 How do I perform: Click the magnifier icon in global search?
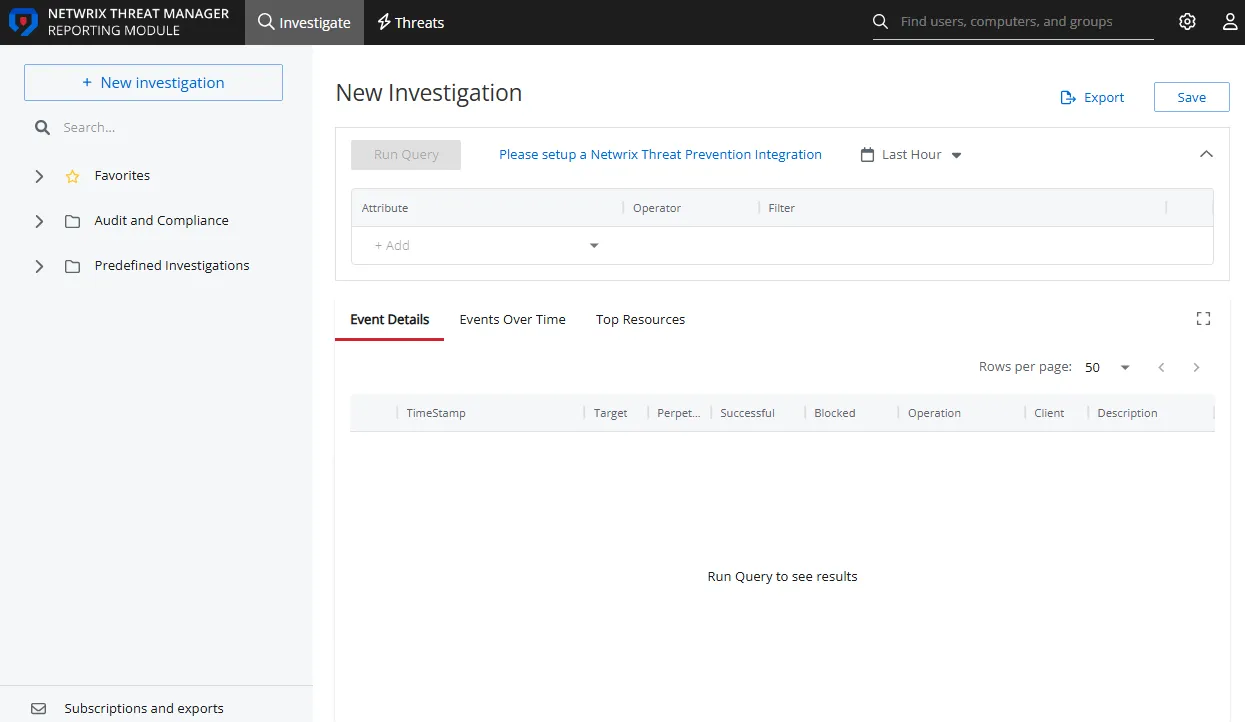881,22
